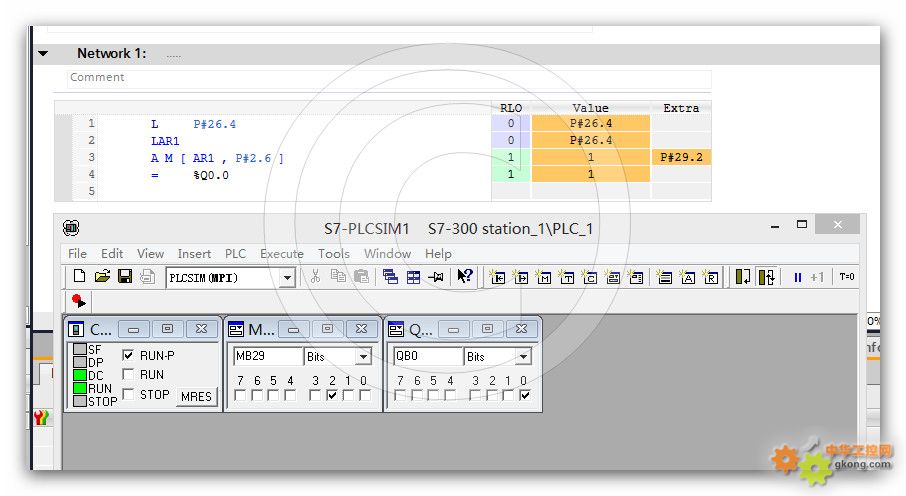The width and height of the screenshot is (906, 496).
Task: Click the MB29 address input field
Action: (268, 356)
